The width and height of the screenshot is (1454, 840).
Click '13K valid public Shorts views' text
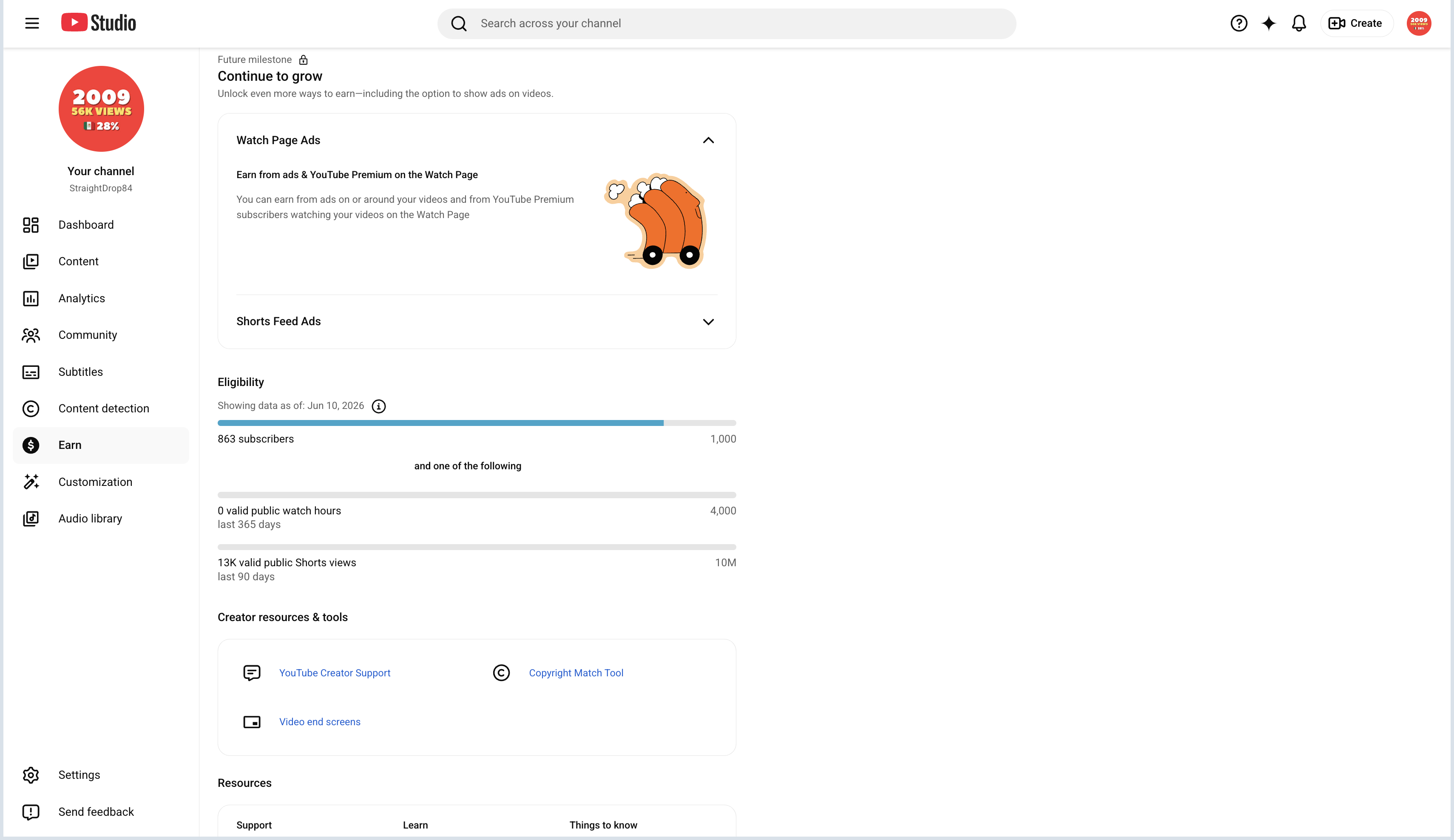[287, 562]
